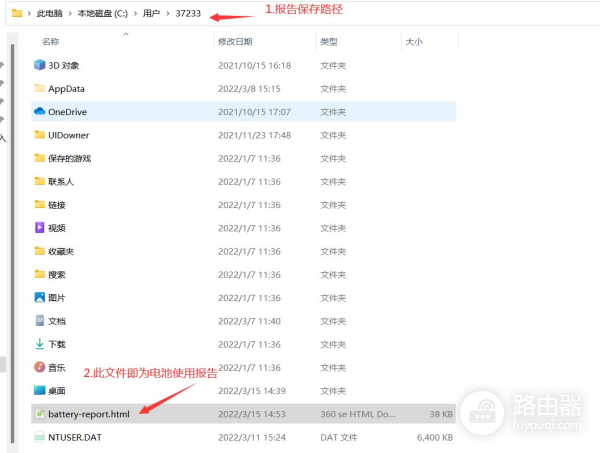Click the OneDrive cloud icon
Screen dimensions: 600x453
(x=39, y=111)
